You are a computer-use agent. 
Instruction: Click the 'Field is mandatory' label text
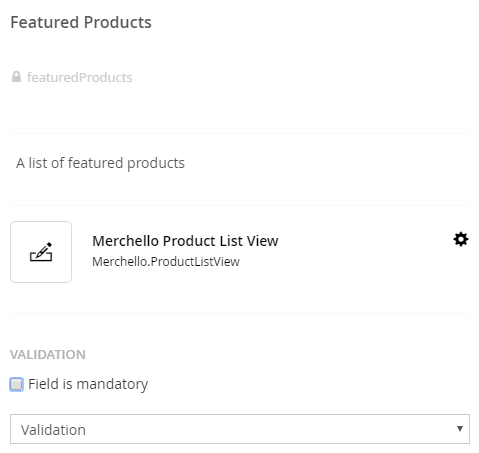[88, 384]
